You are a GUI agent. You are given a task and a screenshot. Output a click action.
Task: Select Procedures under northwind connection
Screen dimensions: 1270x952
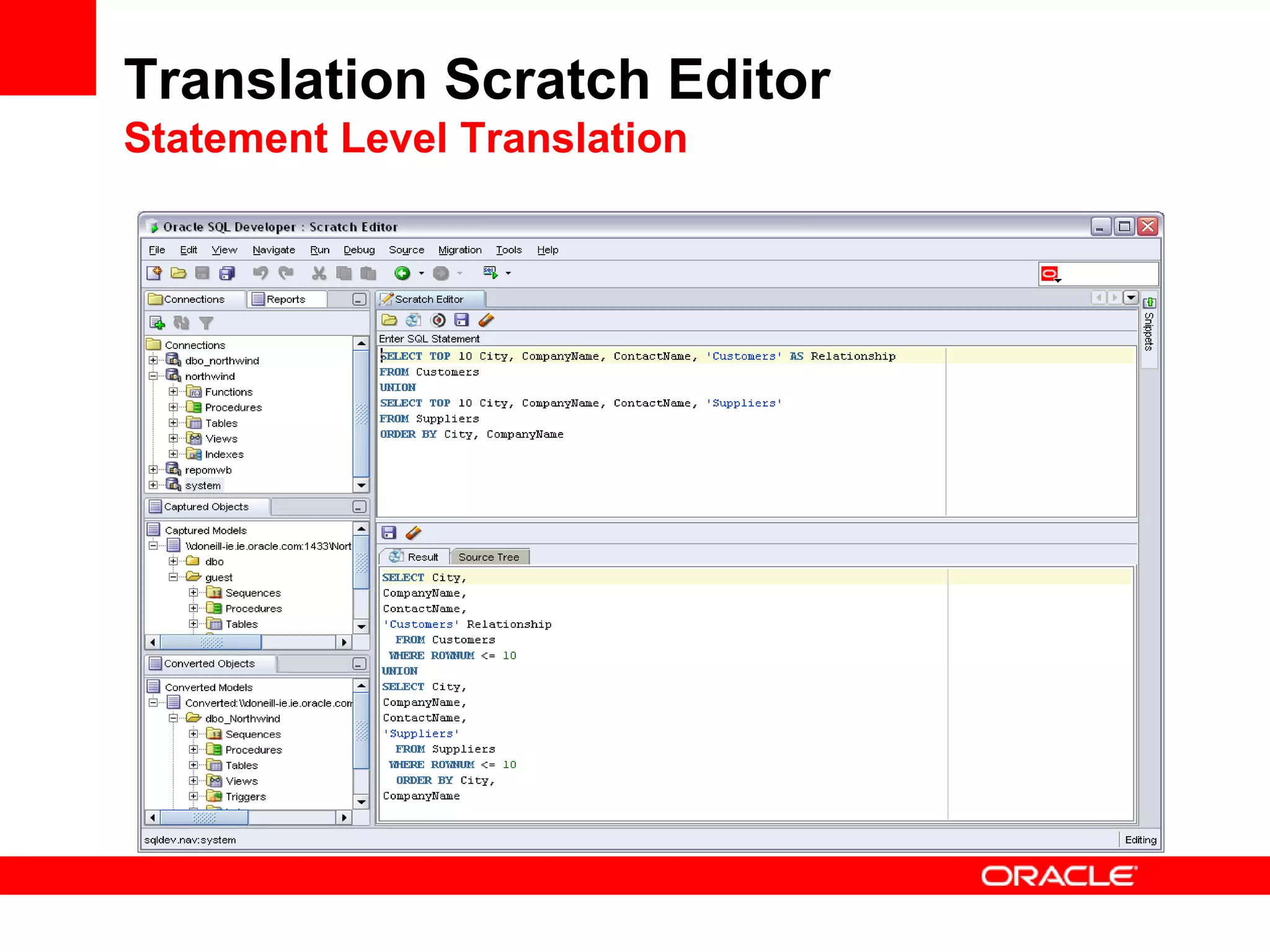[x=234, y=407]
